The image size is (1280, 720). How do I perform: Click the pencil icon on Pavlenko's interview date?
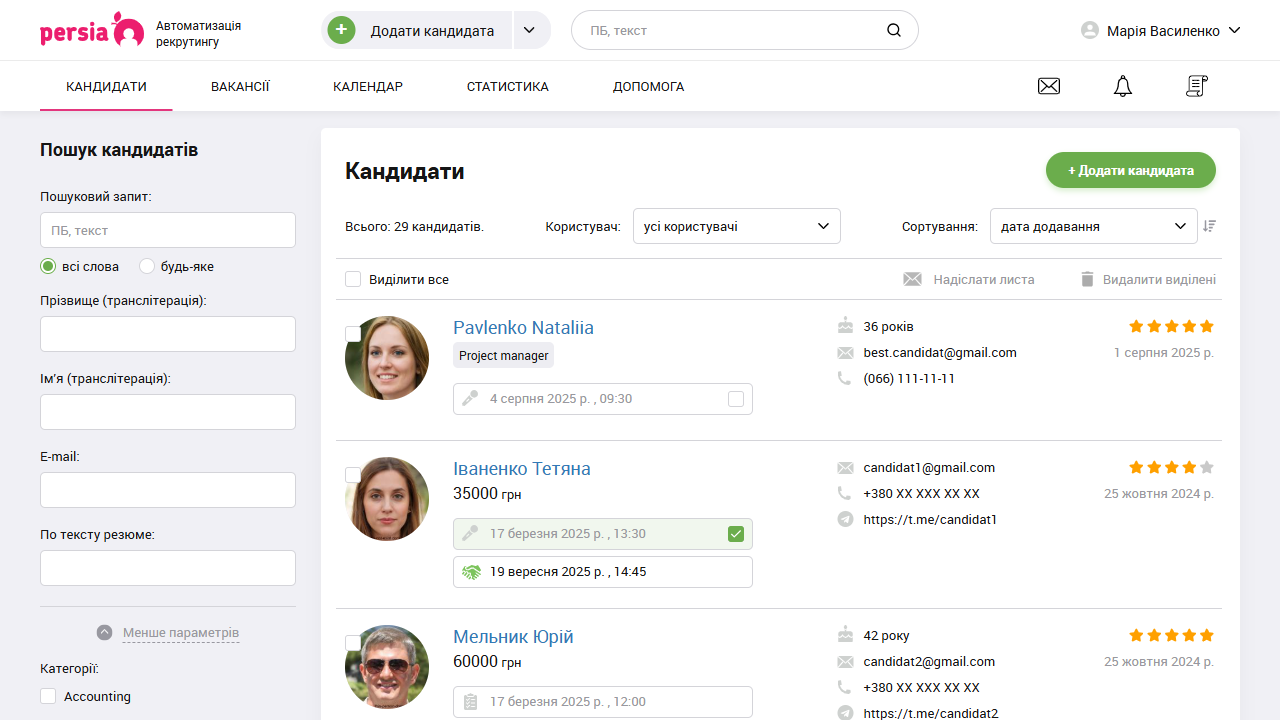click(469, 398)
